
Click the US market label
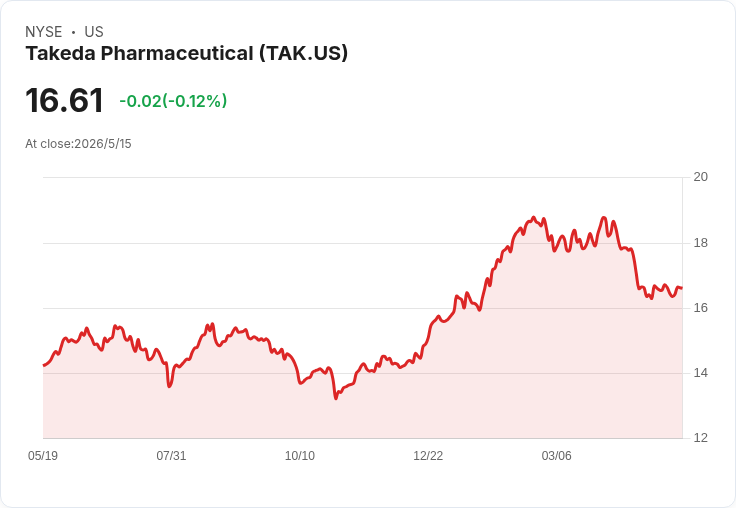(94, 32)
